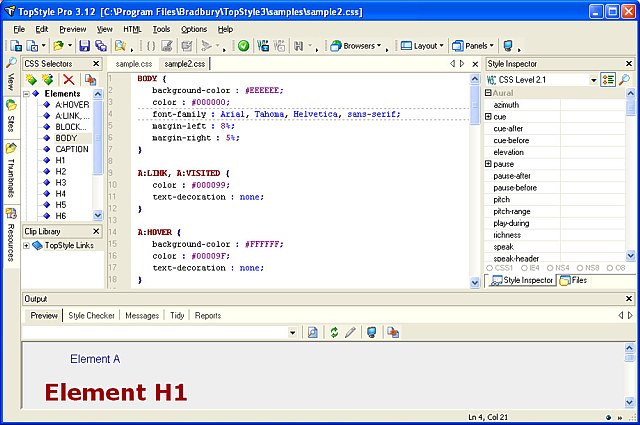This screenshot has width=640, height=425.
Task: Open the File menu
Action: (19, 29)
